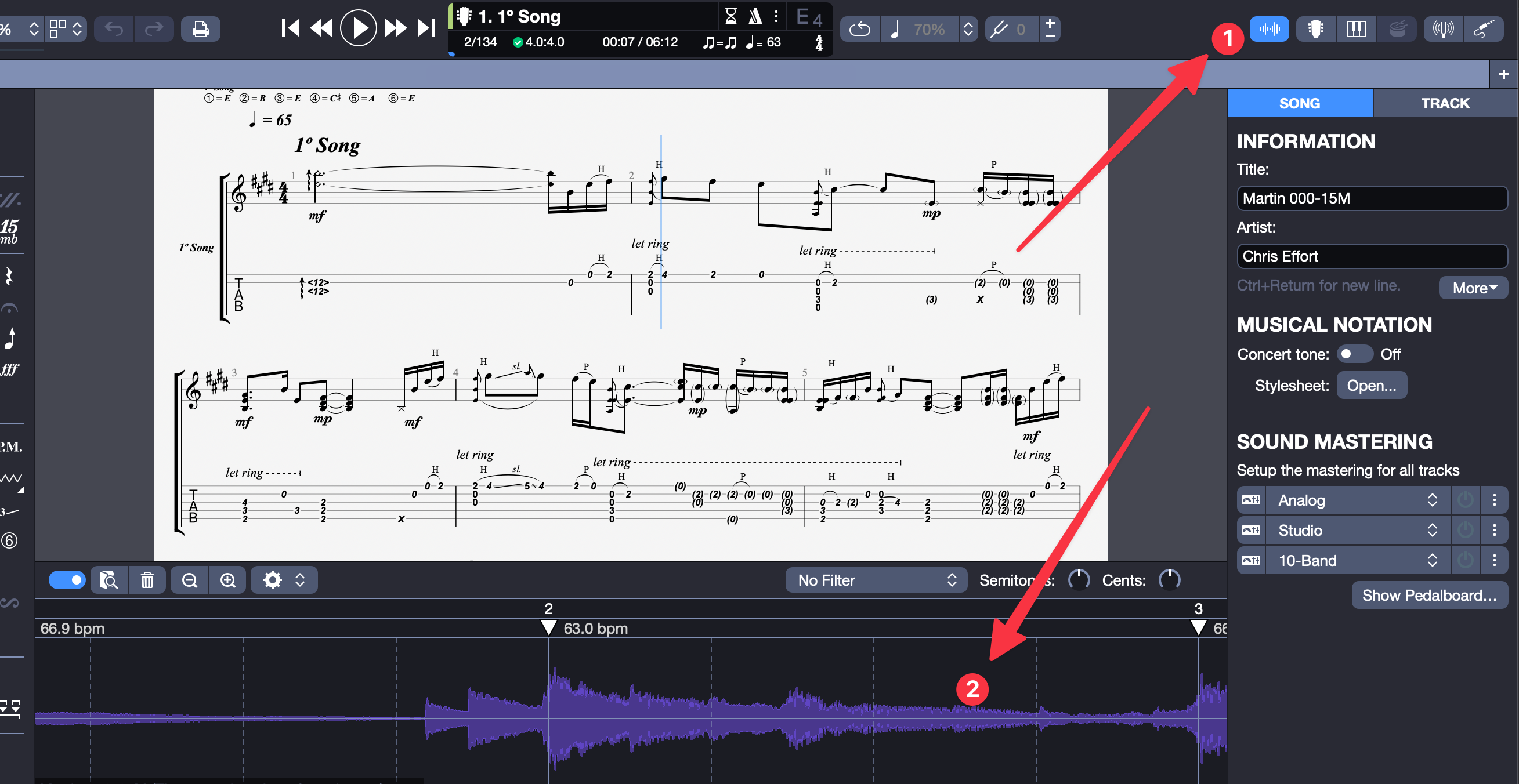Open the waveform settings gear options
1519x784 pixels.
273,579
